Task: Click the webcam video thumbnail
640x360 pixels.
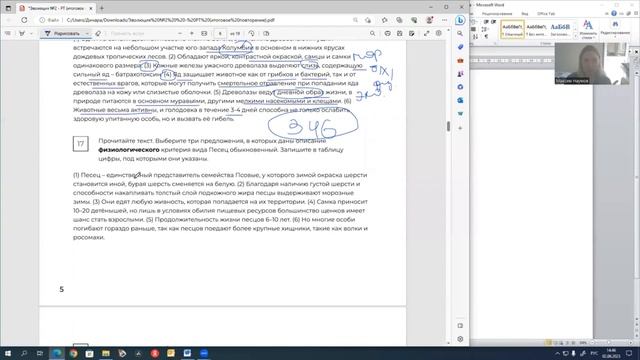Action: coord(591,64)
